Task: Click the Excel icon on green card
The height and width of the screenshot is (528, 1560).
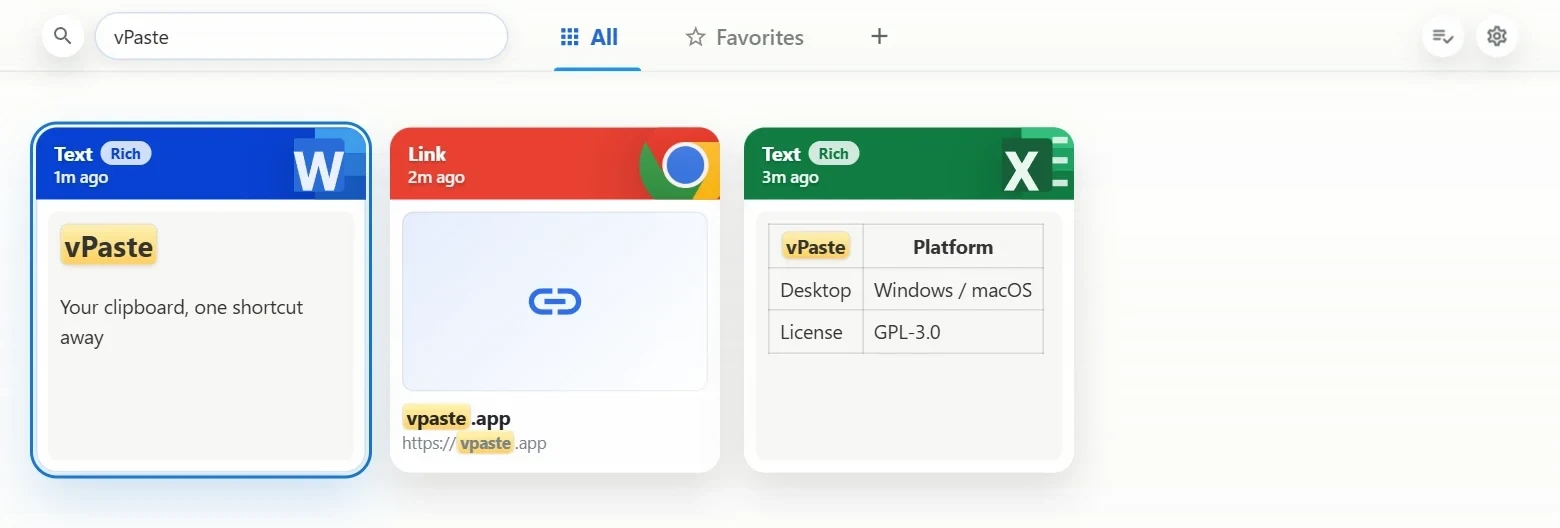Action: coord(1036,165)
